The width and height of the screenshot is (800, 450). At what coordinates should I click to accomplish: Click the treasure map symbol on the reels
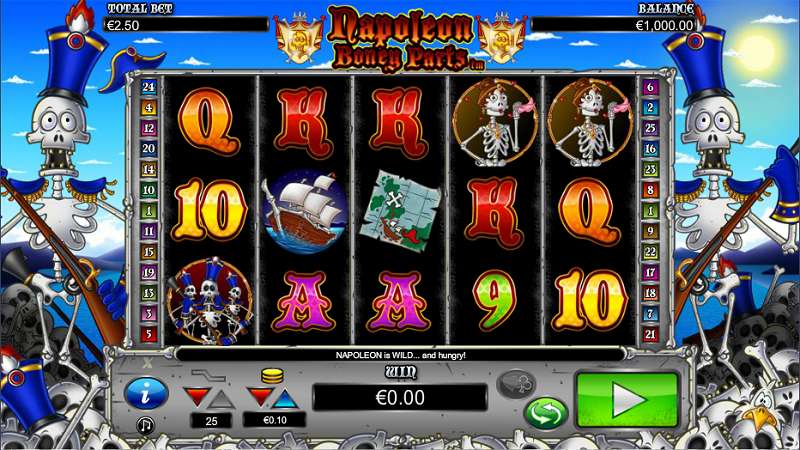(x=401, y=211)
